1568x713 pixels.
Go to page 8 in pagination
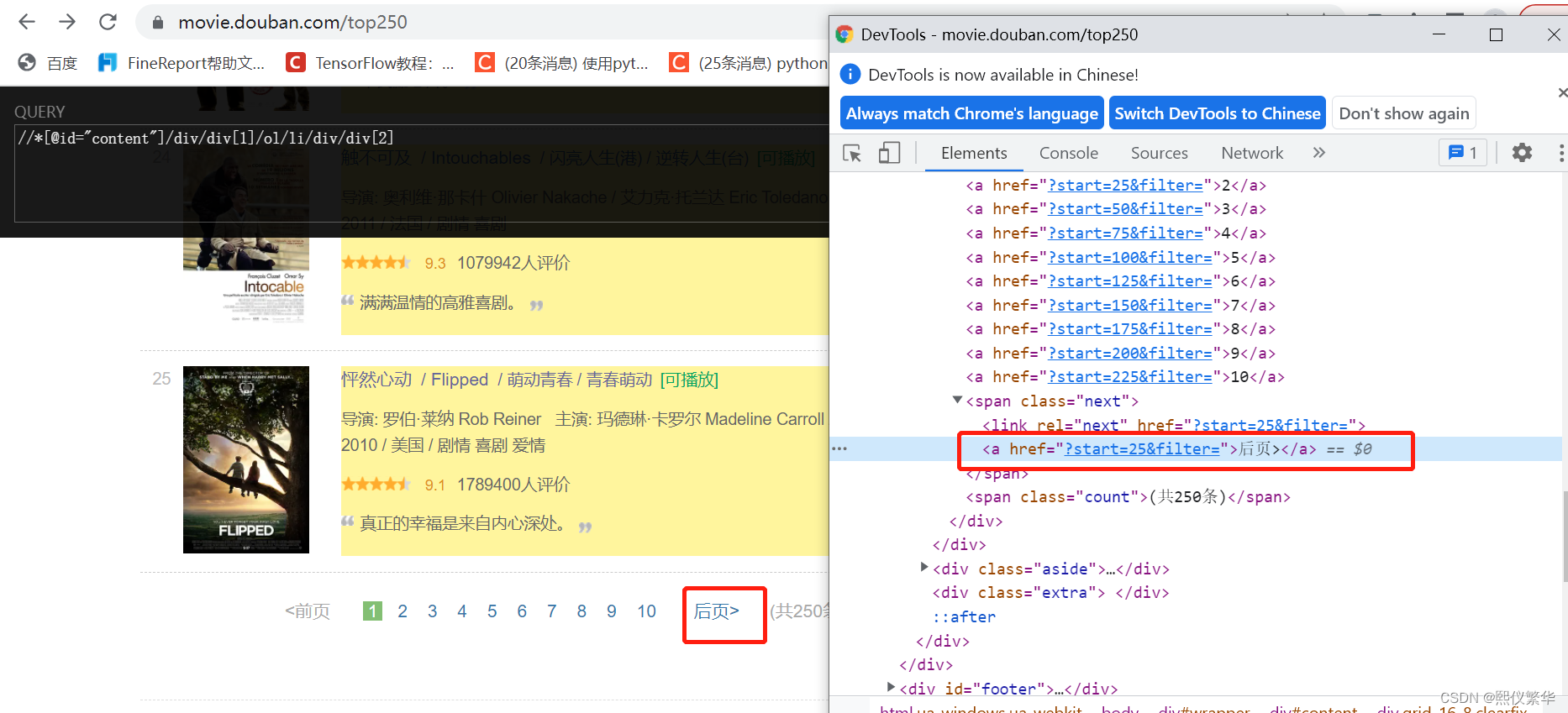pos(581,611)
